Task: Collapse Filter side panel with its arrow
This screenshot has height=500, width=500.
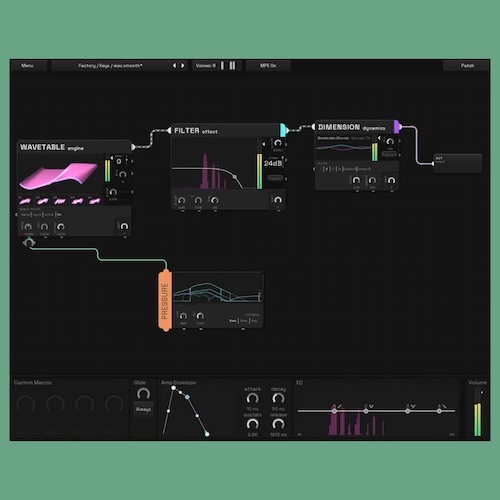Action: 264,144
